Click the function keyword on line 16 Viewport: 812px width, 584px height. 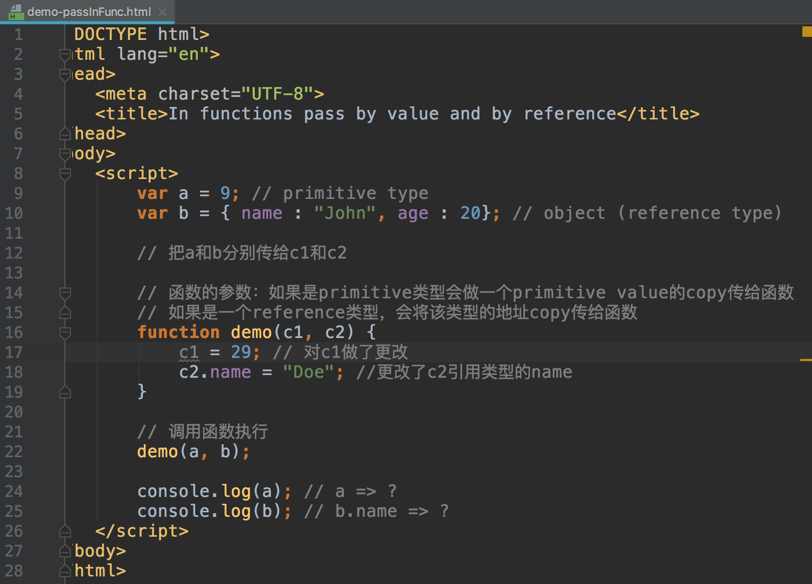pos(178,332)
